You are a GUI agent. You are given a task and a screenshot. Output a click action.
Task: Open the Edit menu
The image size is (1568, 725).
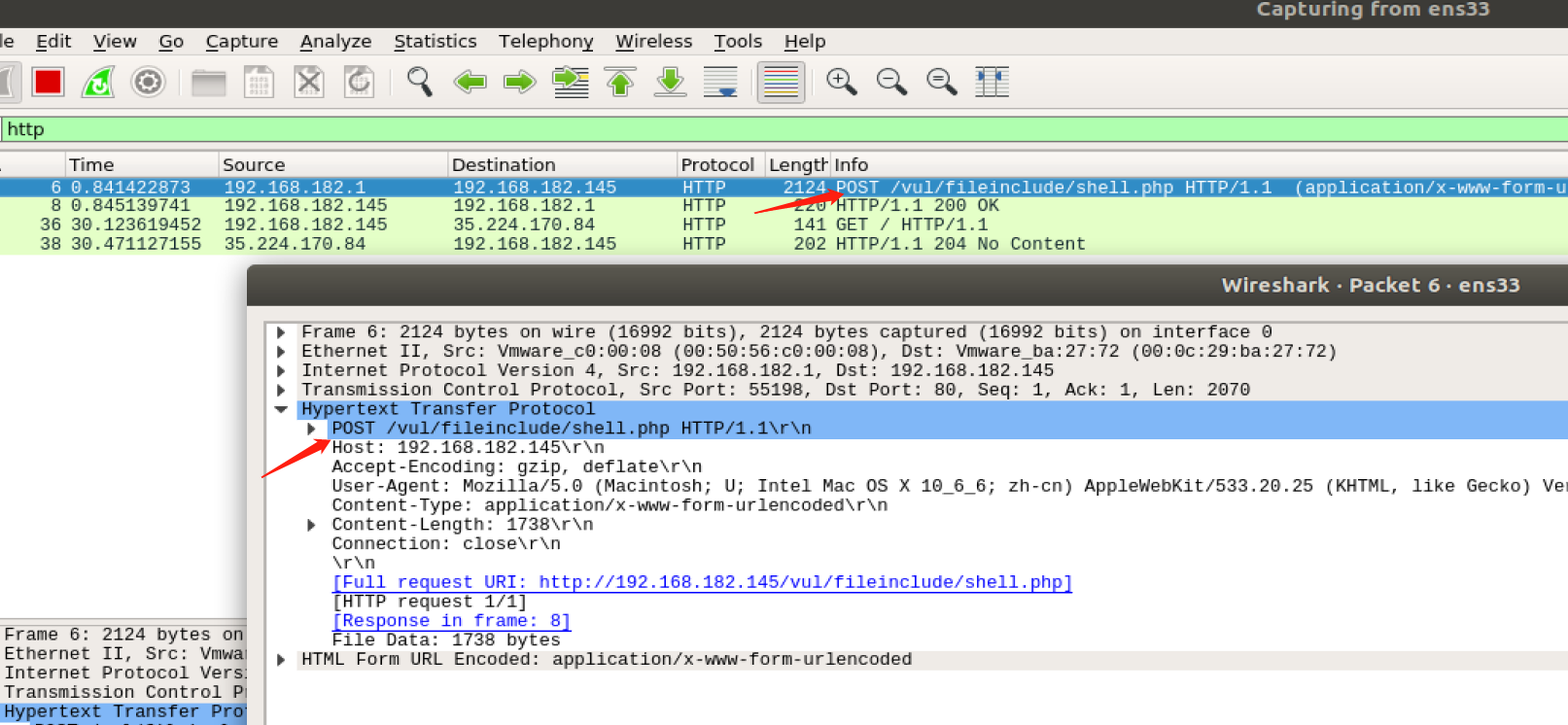click(x=53, y=41)
